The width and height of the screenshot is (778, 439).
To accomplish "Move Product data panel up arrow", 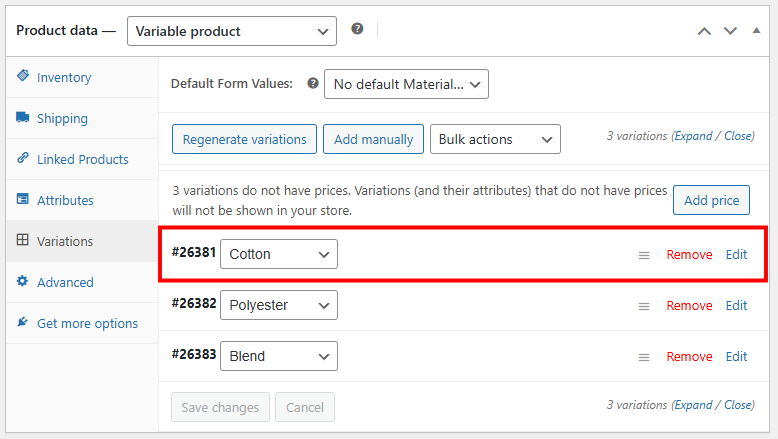I will click(x=704, y=31).
